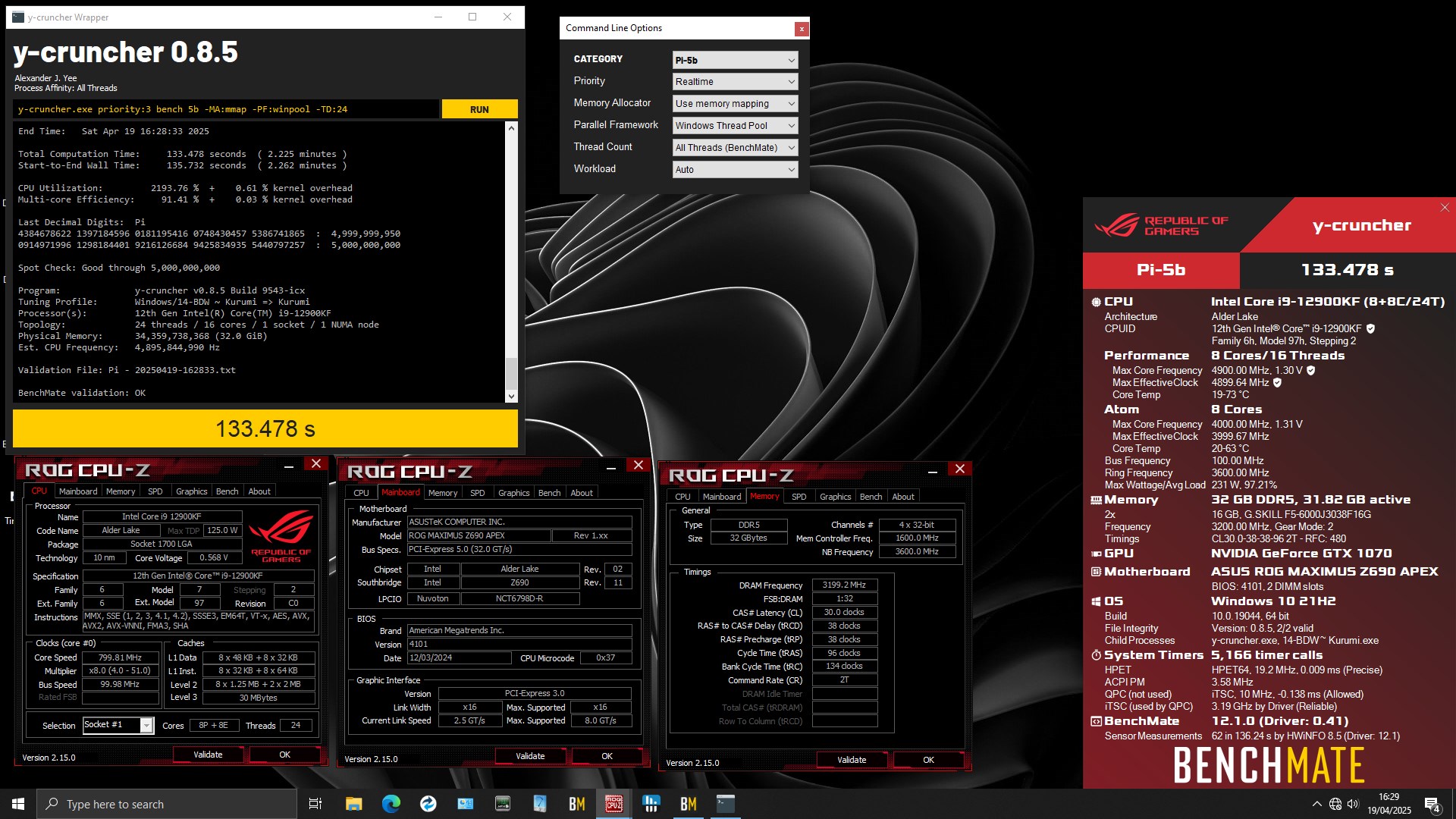Open About tab in CPU-Z Memory window
The width and height of the screenshot is (1456, 819).
click(x=902, y=497)
